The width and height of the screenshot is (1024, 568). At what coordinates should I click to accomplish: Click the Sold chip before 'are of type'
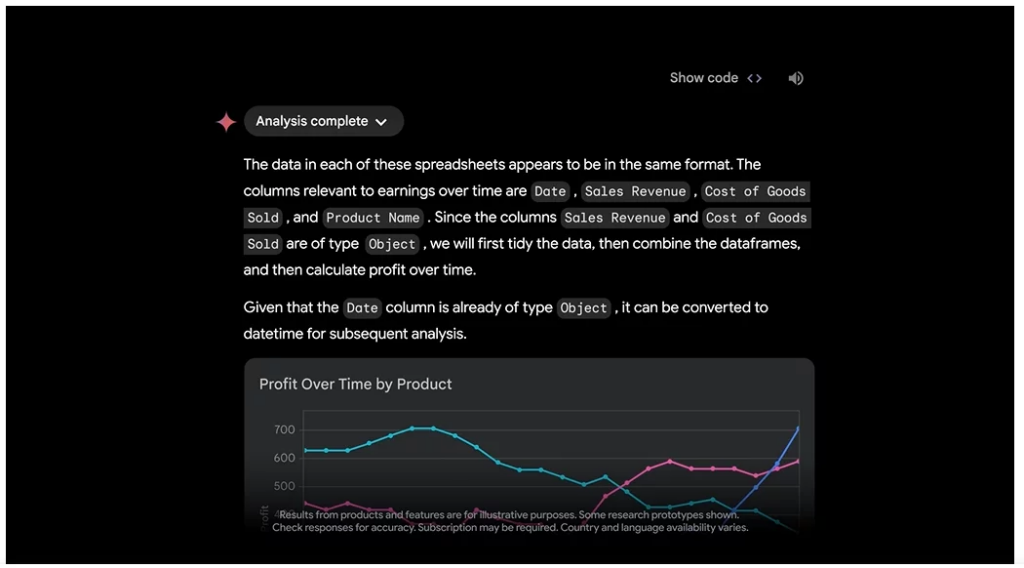[x=263, y=244]
